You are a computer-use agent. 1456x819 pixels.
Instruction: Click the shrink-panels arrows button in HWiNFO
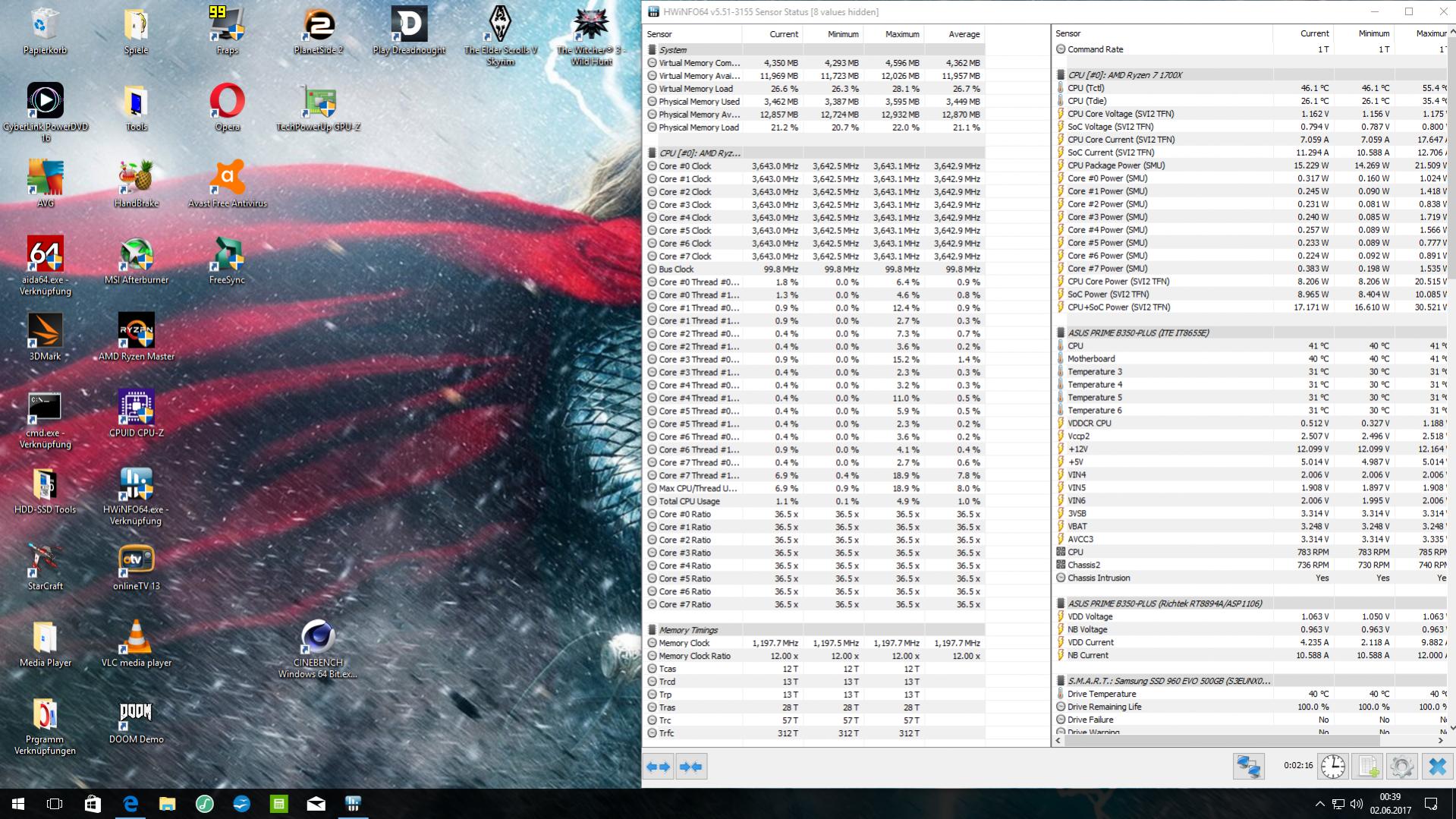[691, 767]
